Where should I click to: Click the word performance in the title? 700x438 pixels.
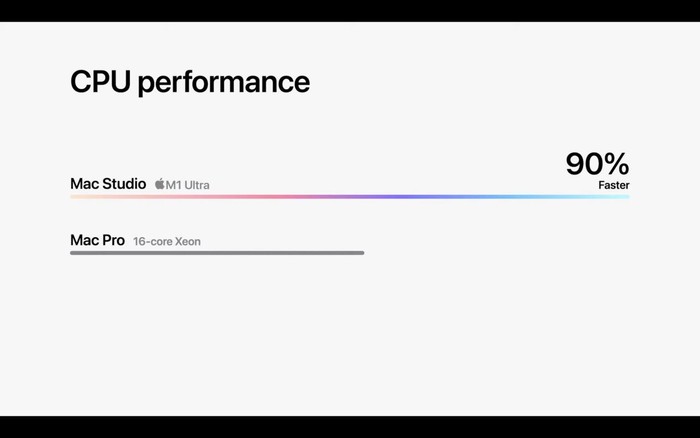point(224,84)
